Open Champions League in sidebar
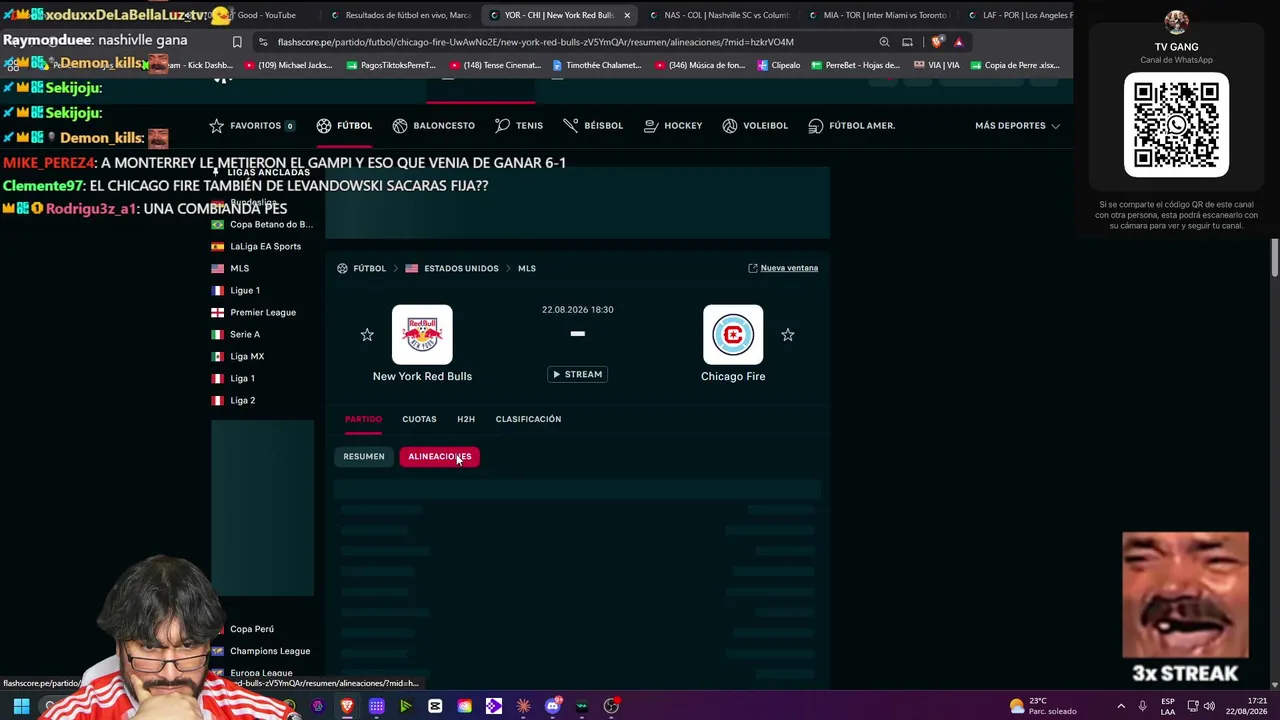Image resolution: width=1280 pixels, height=720 pixels. [x=261, y=651]
